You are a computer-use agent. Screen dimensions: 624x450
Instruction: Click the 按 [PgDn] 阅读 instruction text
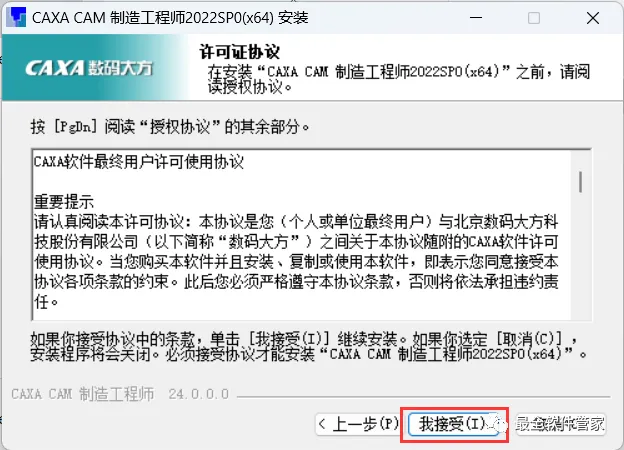coord(170,127)
